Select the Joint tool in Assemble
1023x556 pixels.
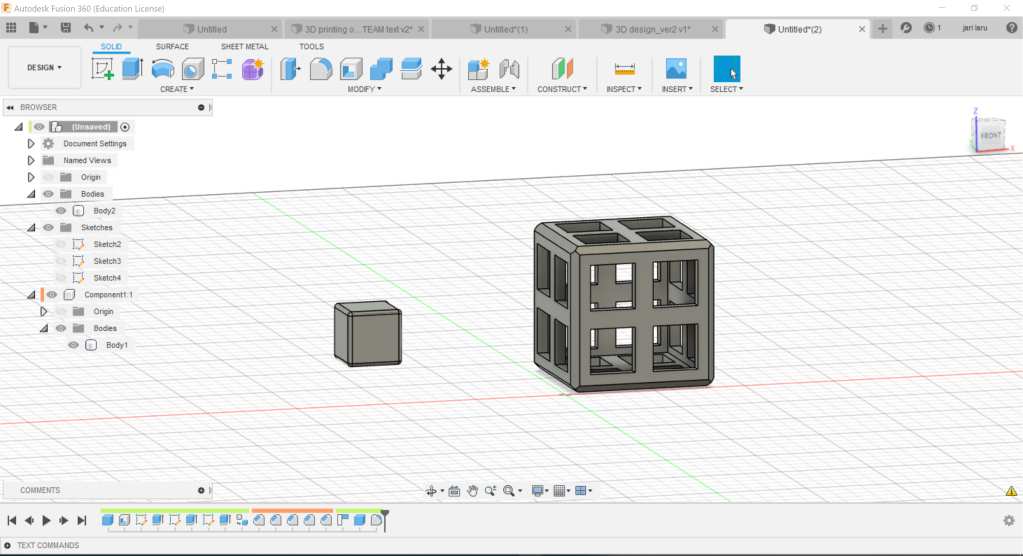point(509,69)
